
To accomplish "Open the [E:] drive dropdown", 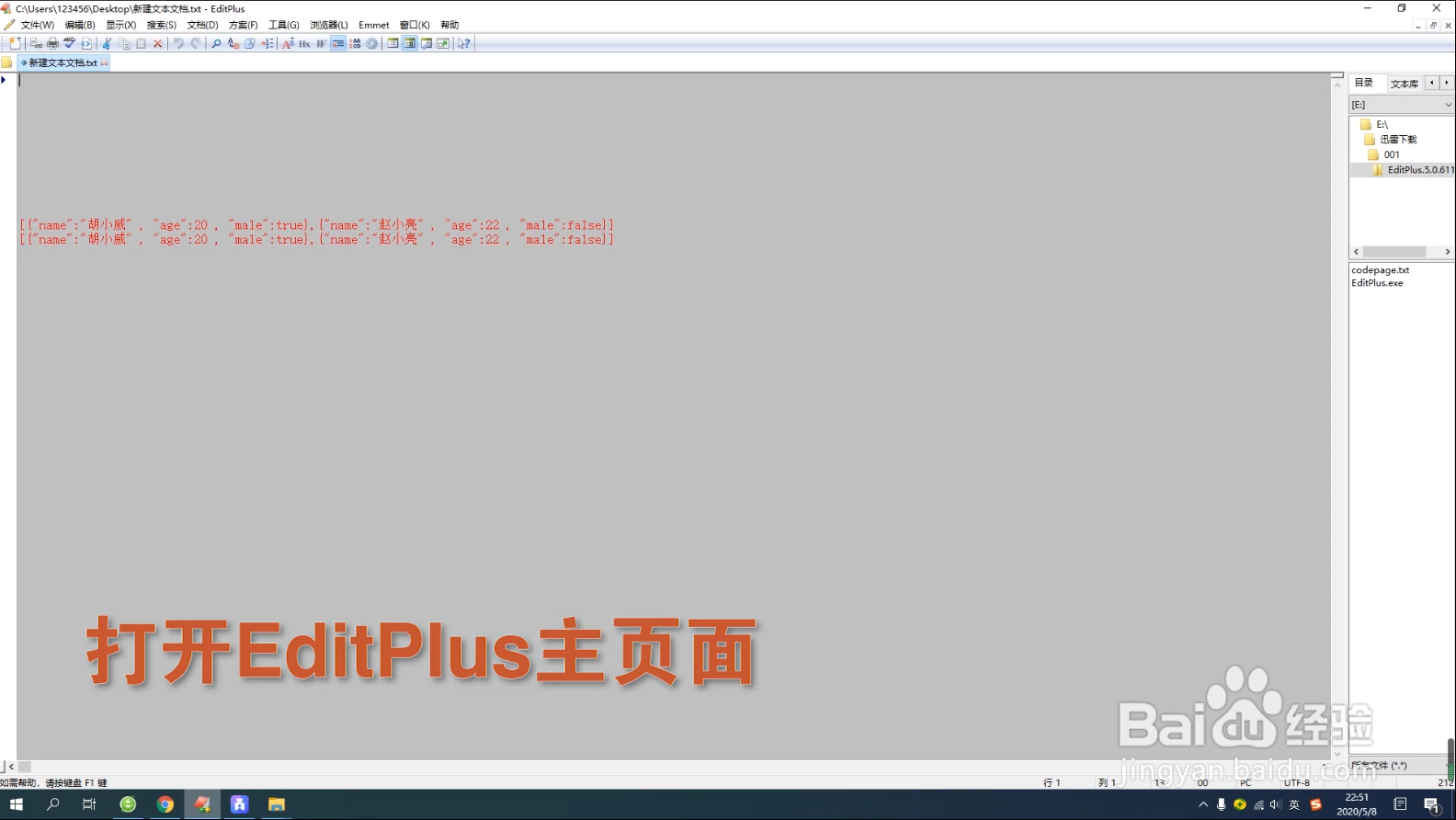I will [x=1402, y=105].
